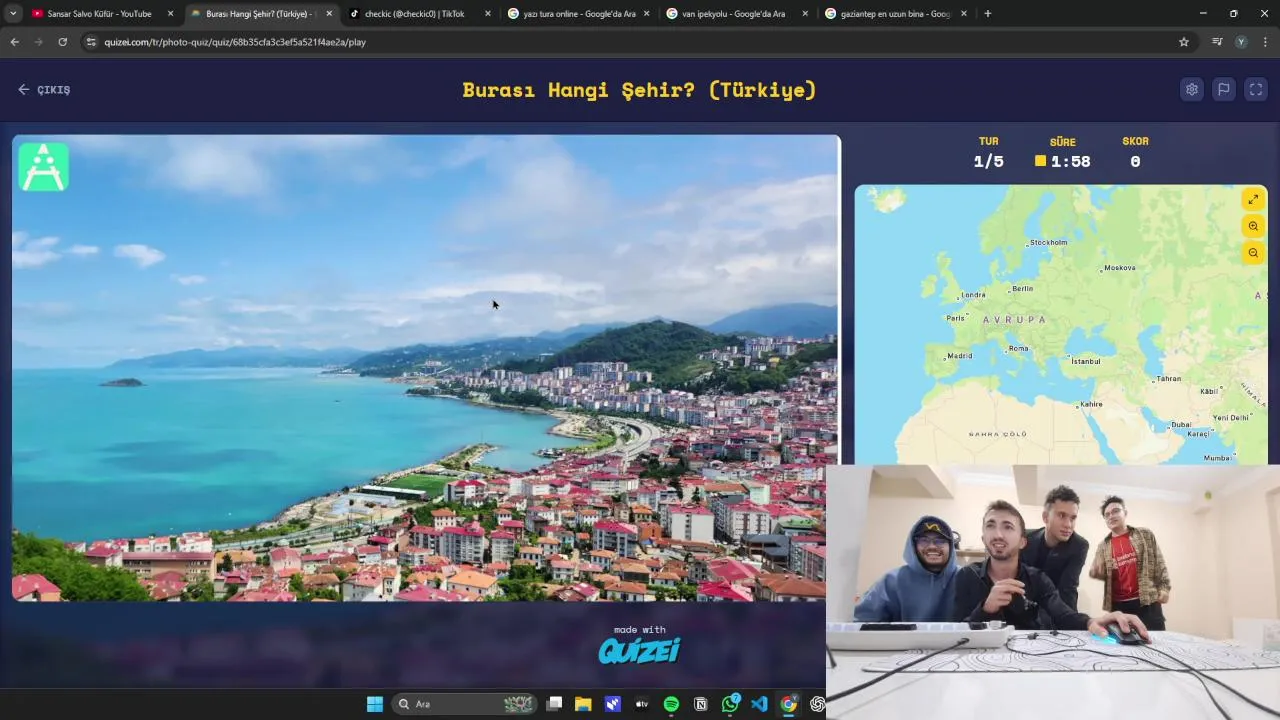Open the media controls icon in toolbar
Screen dimensions: 1280x720
pos(1217,42)
